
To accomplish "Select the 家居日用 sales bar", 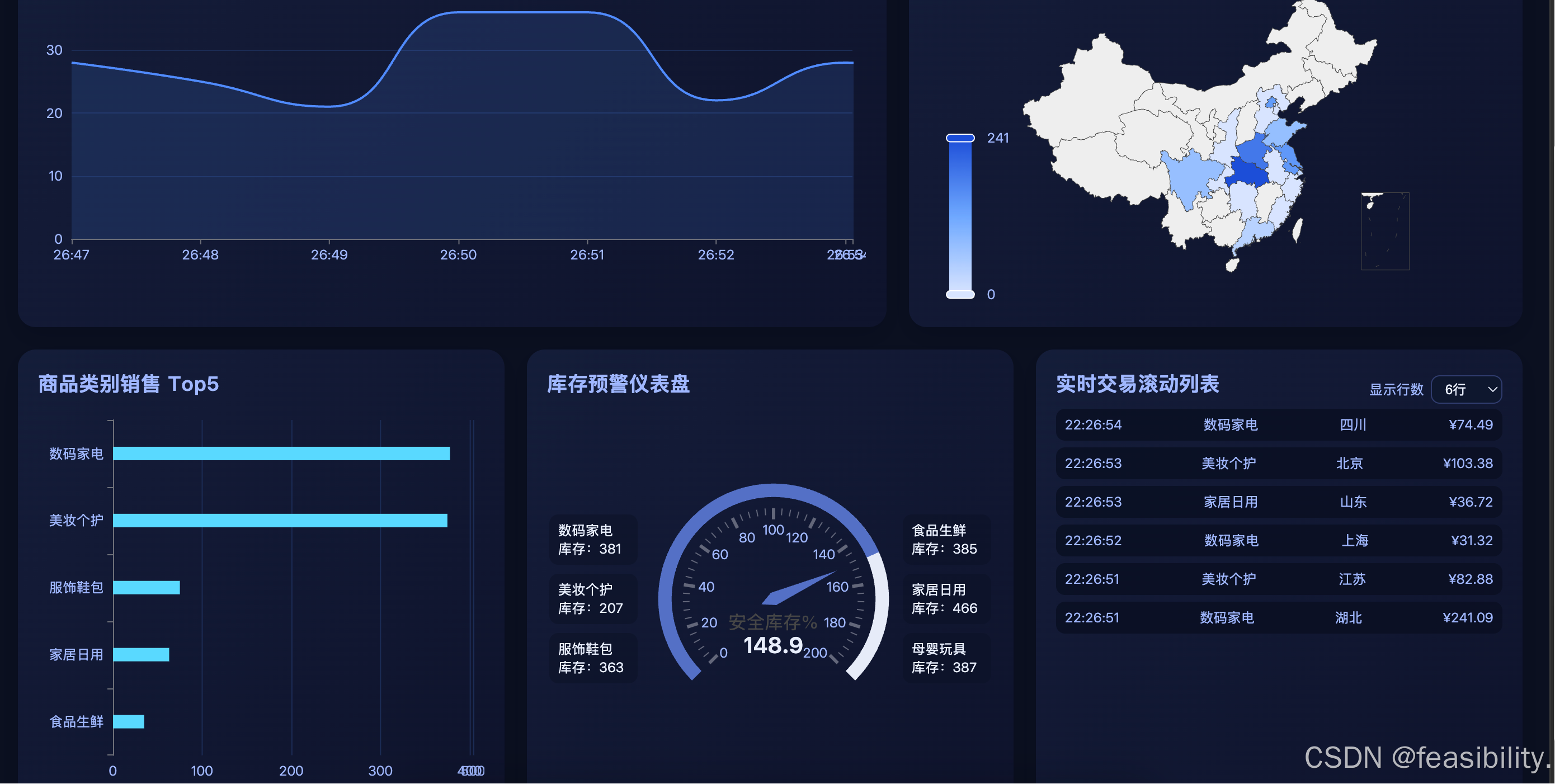I will 142,654.
